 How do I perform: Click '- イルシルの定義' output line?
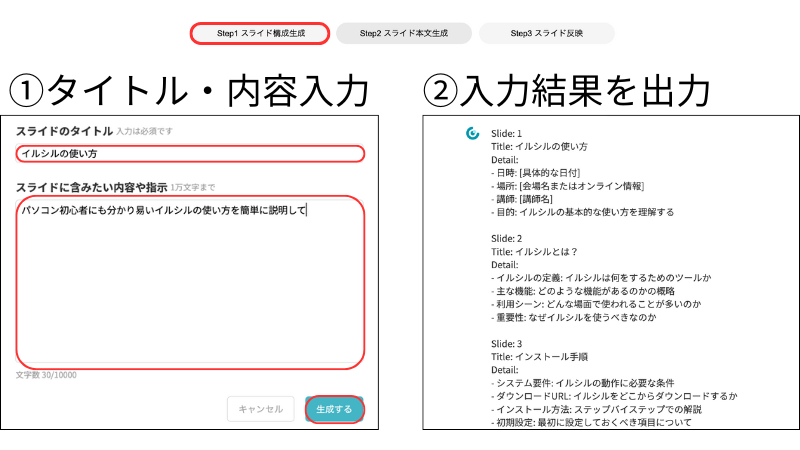[601, 278]
